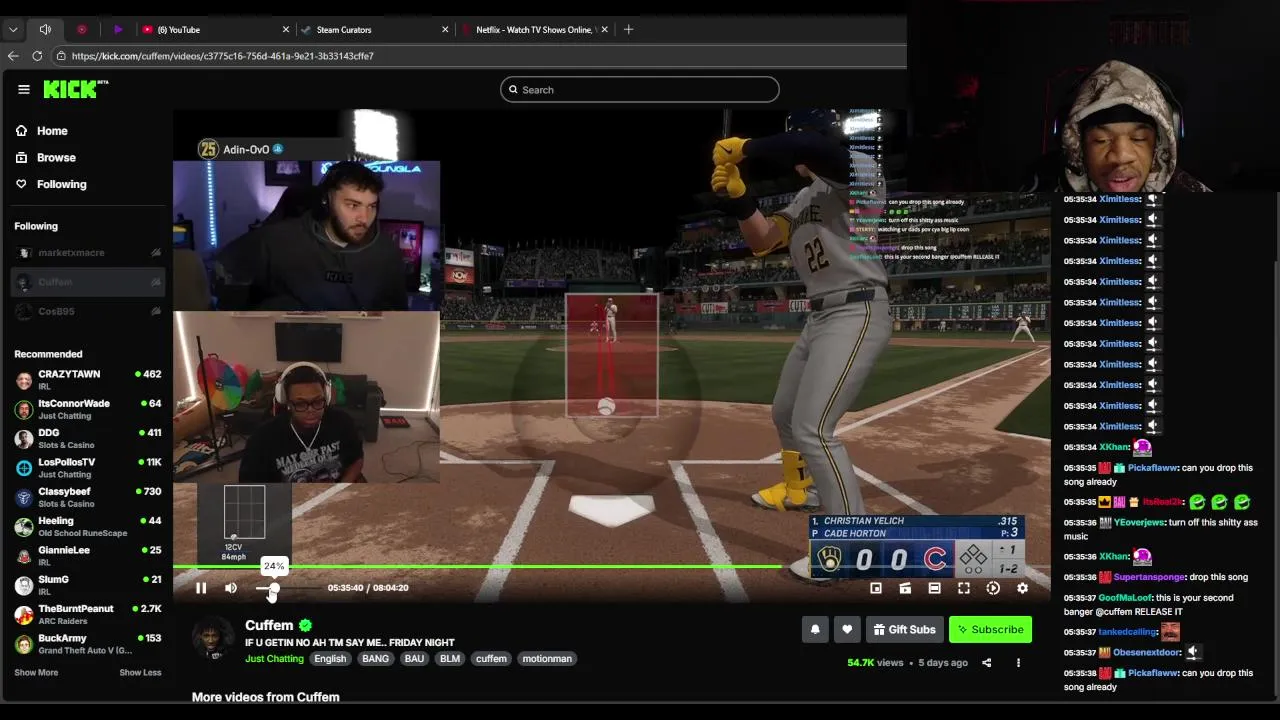1280x720 pixels.
Task: Open the Just Chatting category link
Action: point(274,658)
